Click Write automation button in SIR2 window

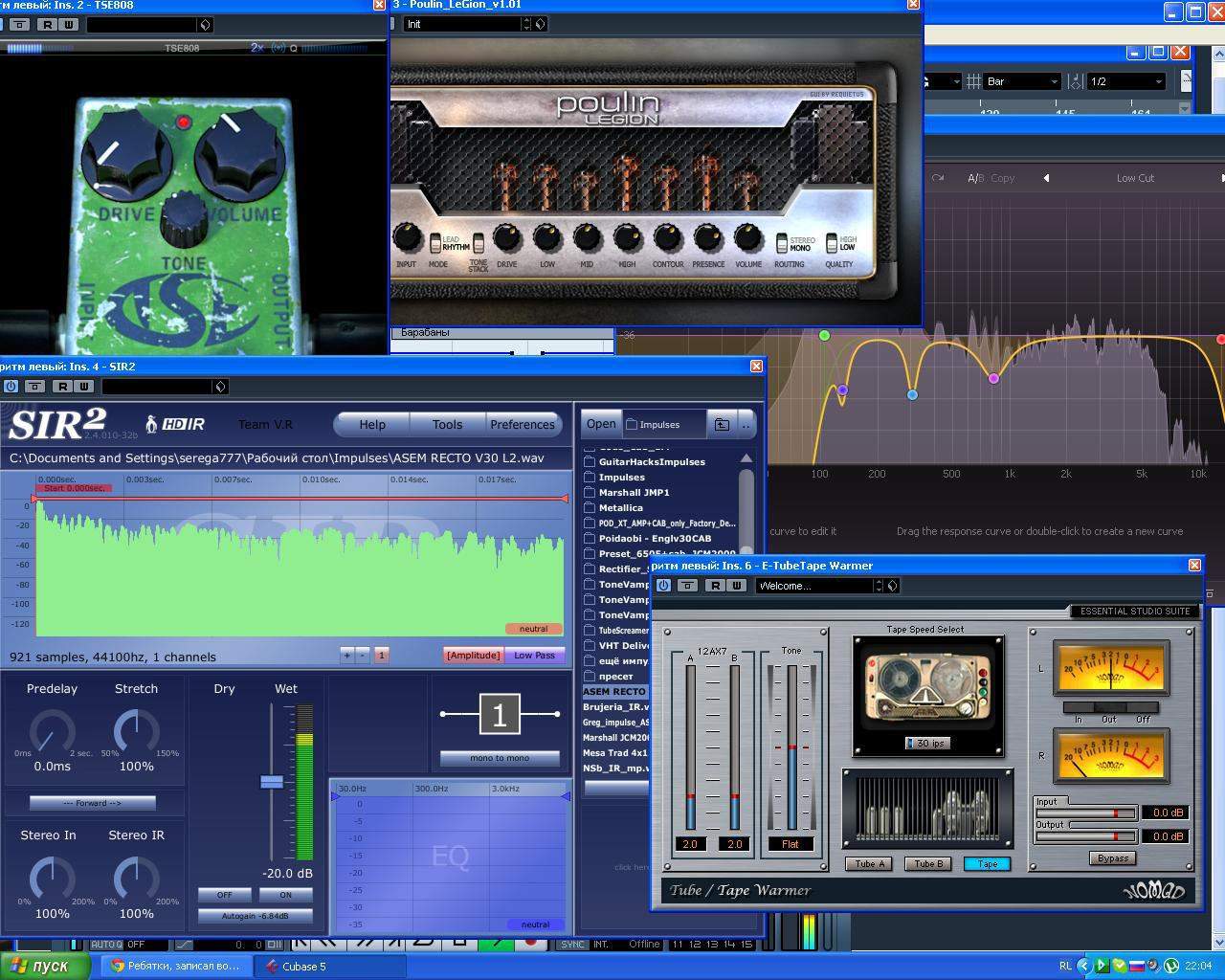point(83,387)
